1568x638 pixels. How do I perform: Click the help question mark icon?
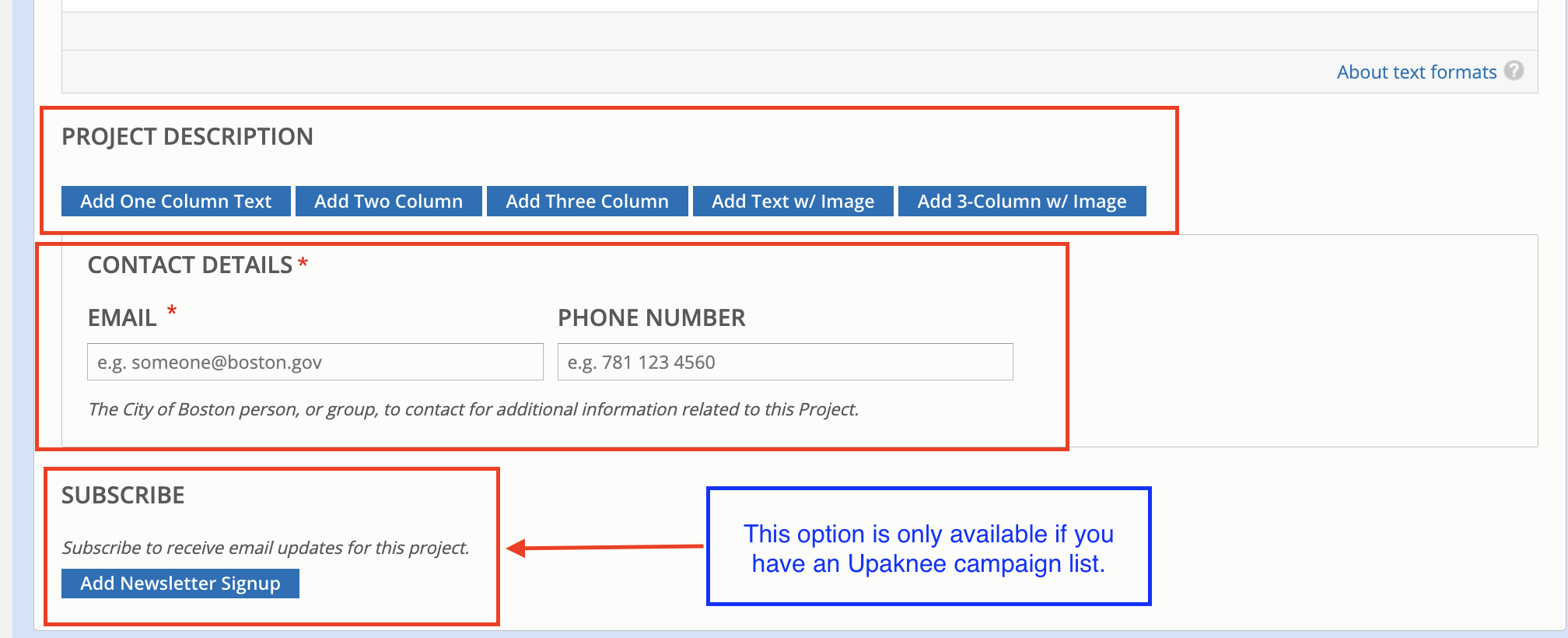[1514, 71]
